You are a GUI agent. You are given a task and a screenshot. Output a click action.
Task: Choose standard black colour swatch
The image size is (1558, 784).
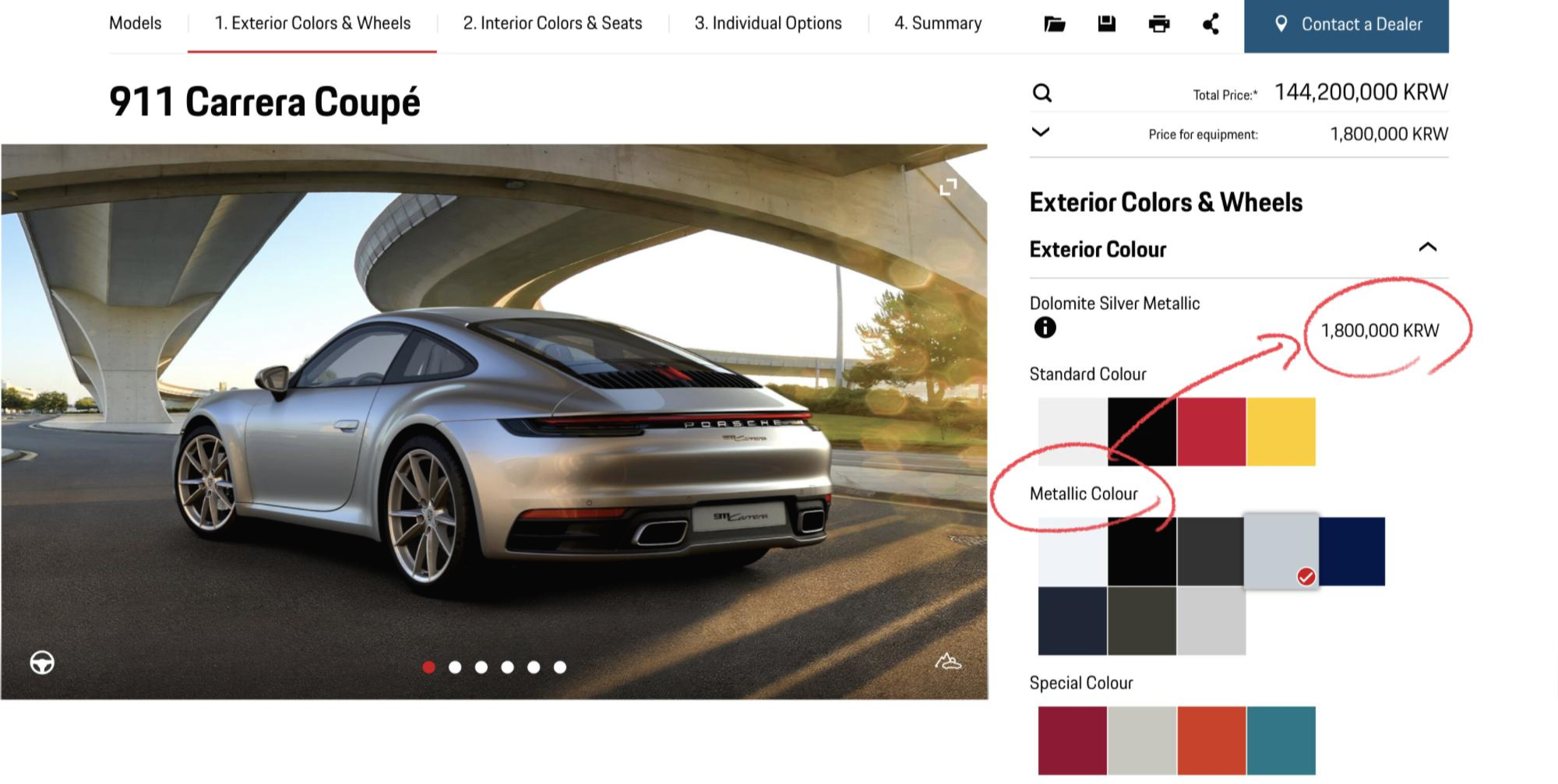[x=1142, y=432]
